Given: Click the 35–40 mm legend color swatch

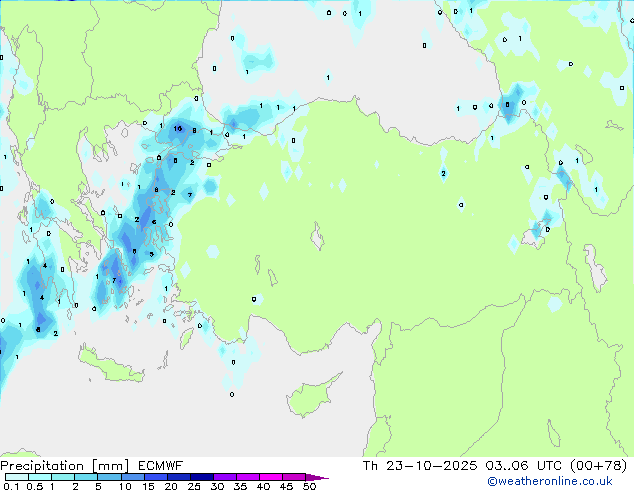Looking at the screenshot, I should click(248, 477).
